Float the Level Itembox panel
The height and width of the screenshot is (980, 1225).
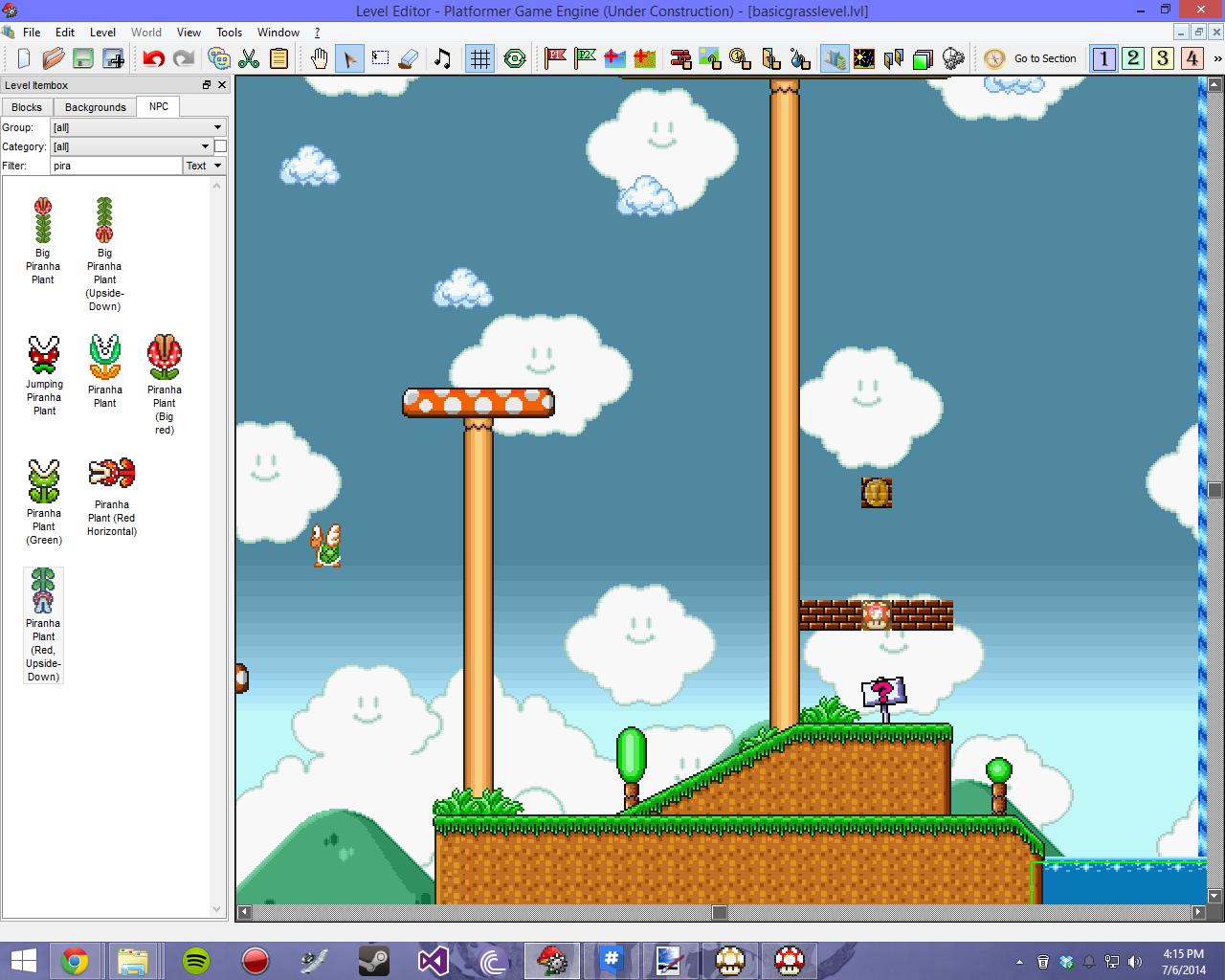(207, 85)
